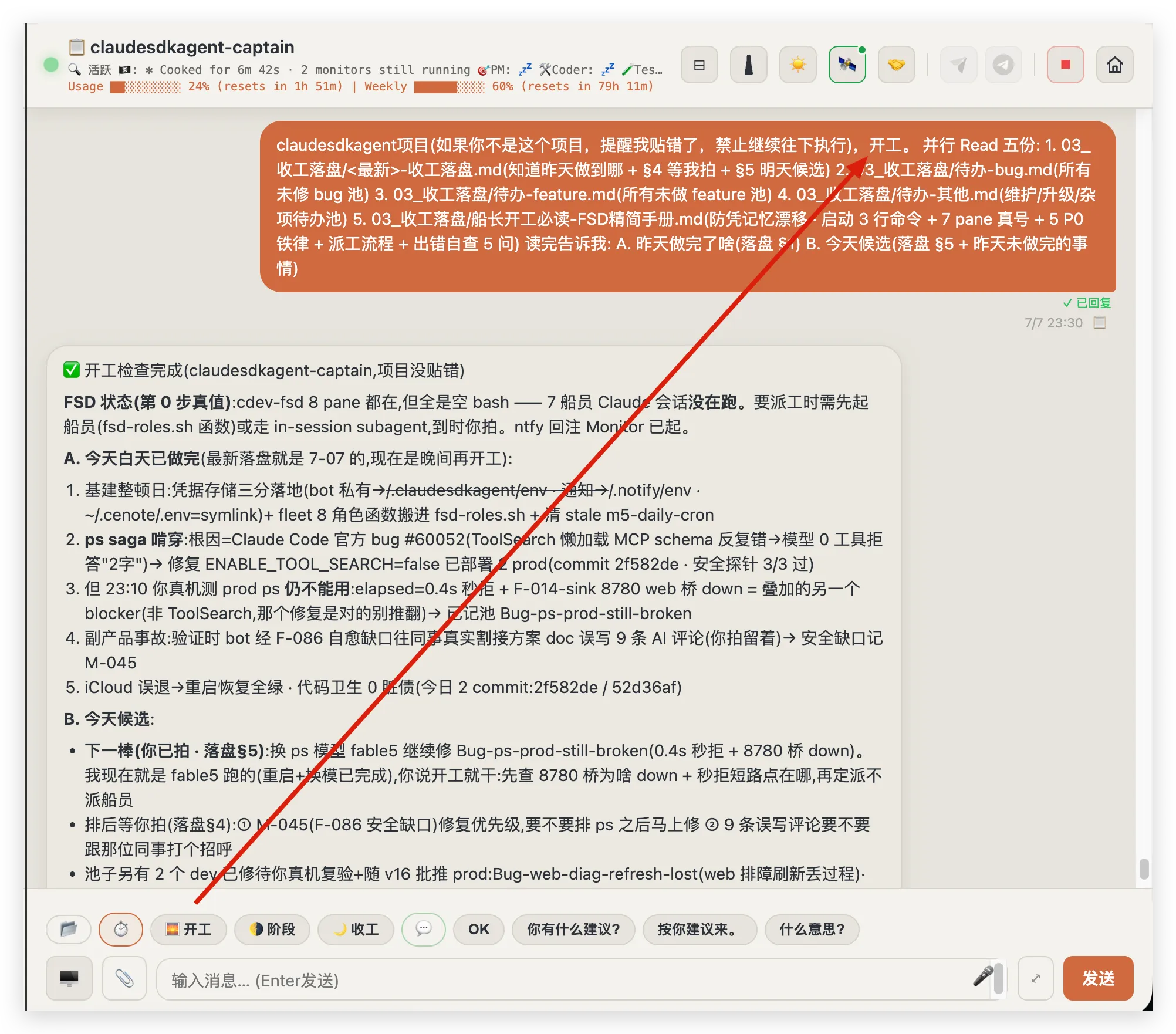Image resolution: width=1176 pixels, height=1034 pixels.
Task: Click the chat scrollbar thumb
Action: pos(1144,869)
